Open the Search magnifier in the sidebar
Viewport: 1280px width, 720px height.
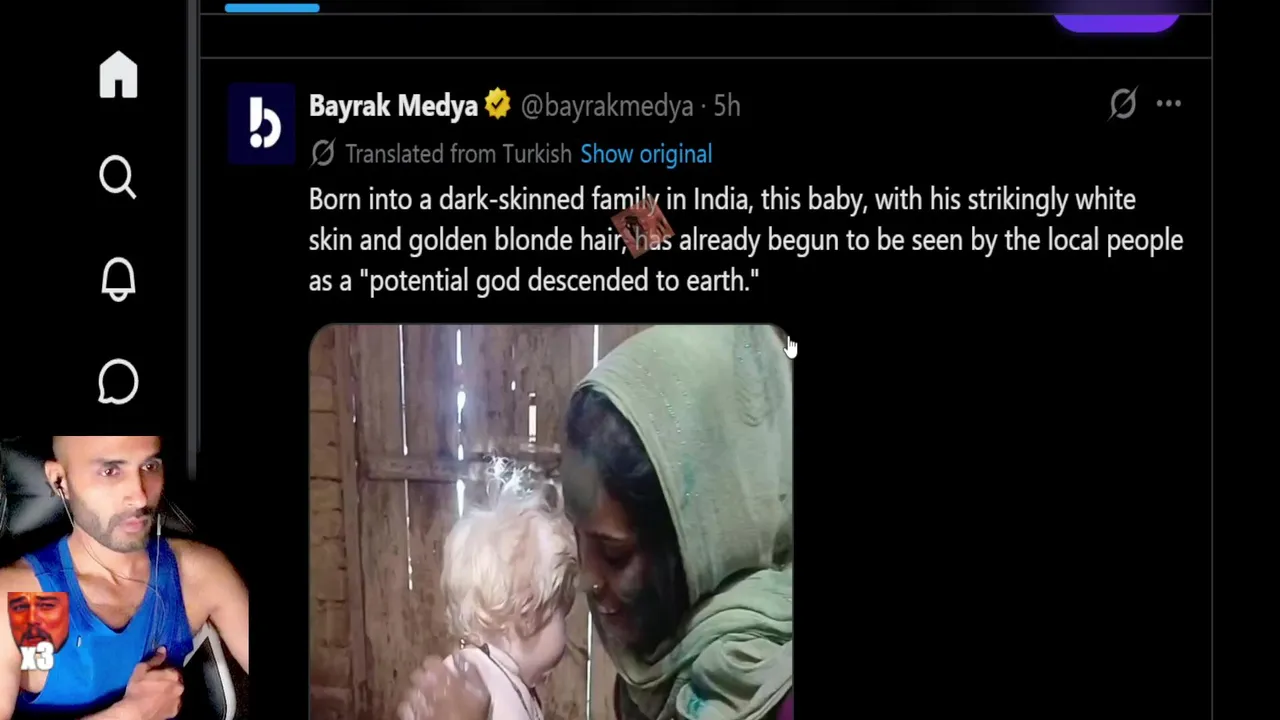click(x=118, y=178)
